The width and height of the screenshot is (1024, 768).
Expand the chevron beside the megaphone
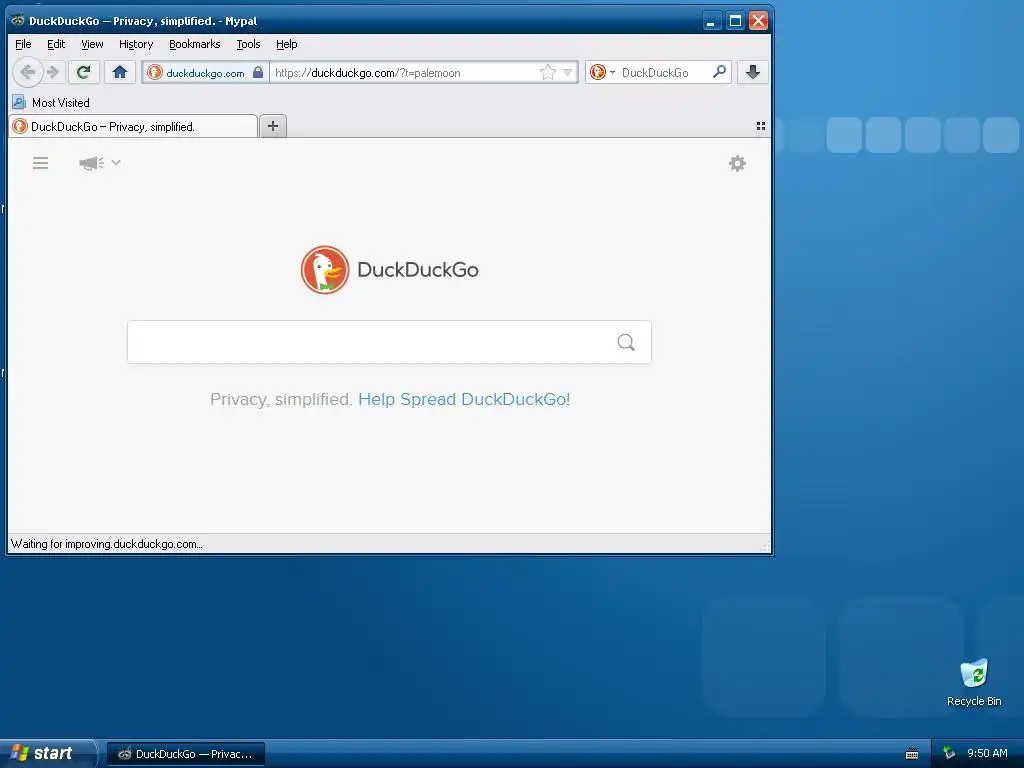[x=116, y=162]
